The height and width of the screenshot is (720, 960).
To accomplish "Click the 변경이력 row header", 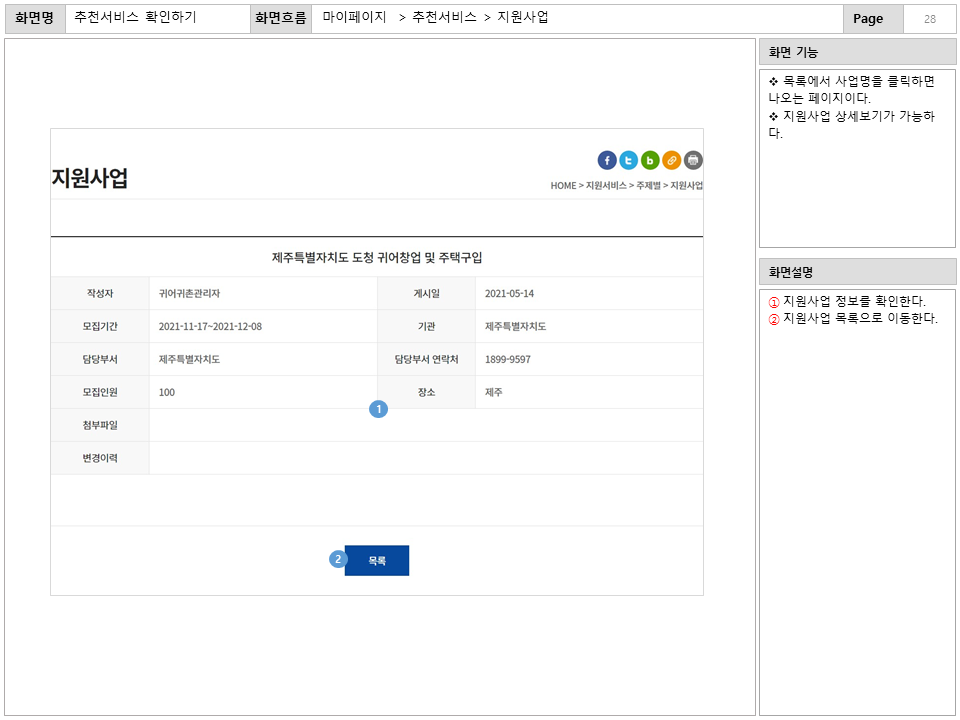I will pyautogui.click(x=100, y=458).
